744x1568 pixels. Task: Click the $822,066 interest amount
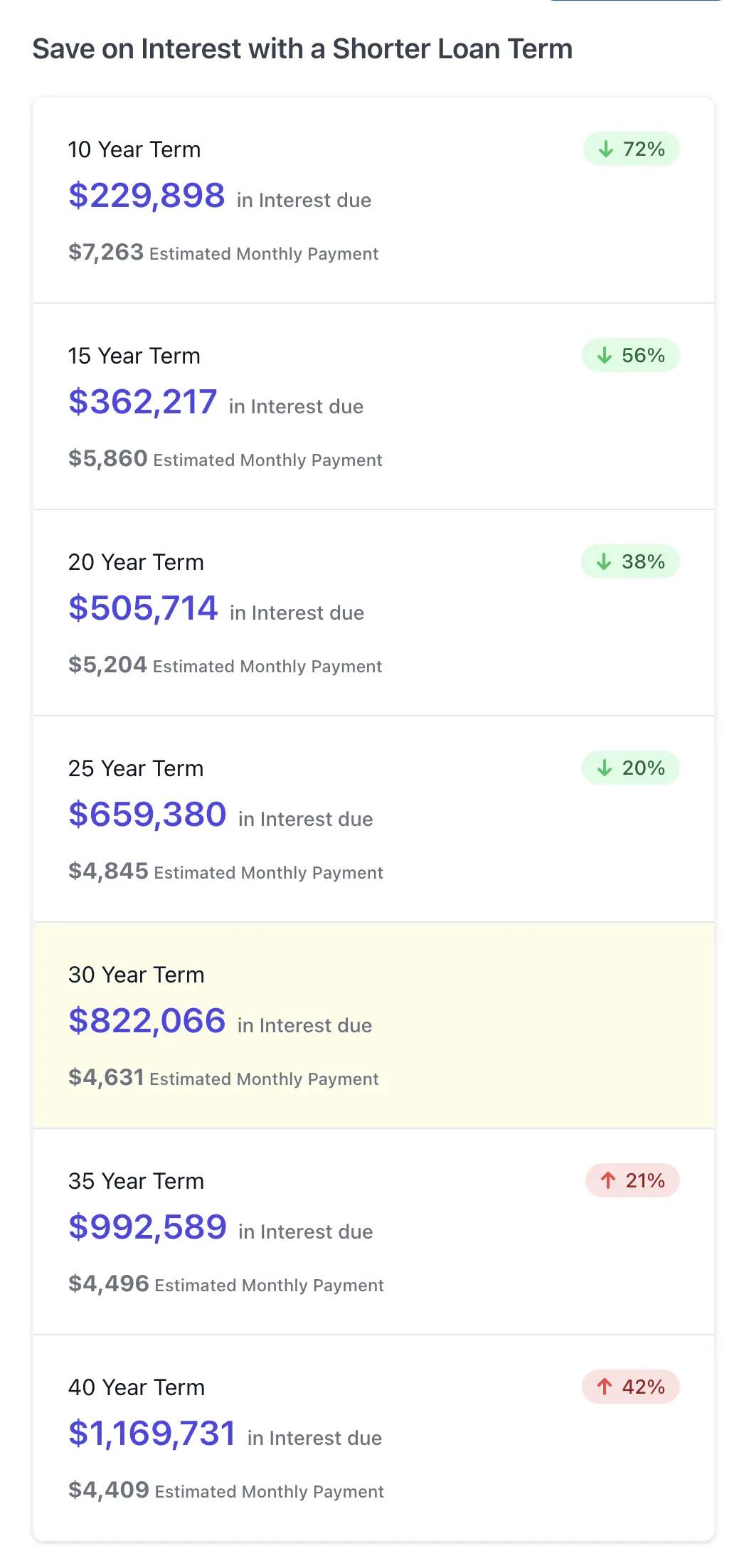(x=147, y=1021)
